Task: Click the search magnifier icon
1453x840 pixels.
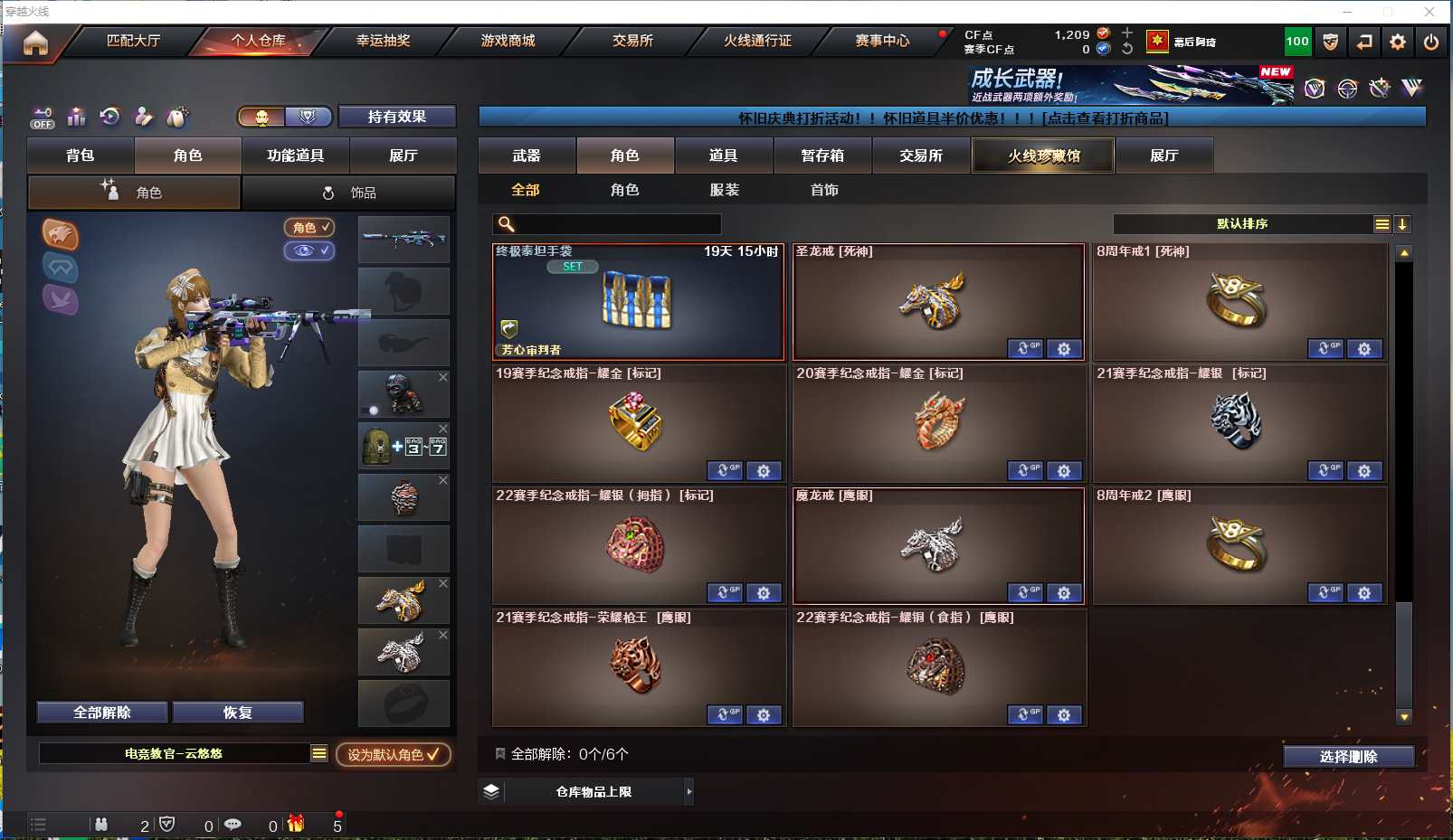Action: coord(507,224)
